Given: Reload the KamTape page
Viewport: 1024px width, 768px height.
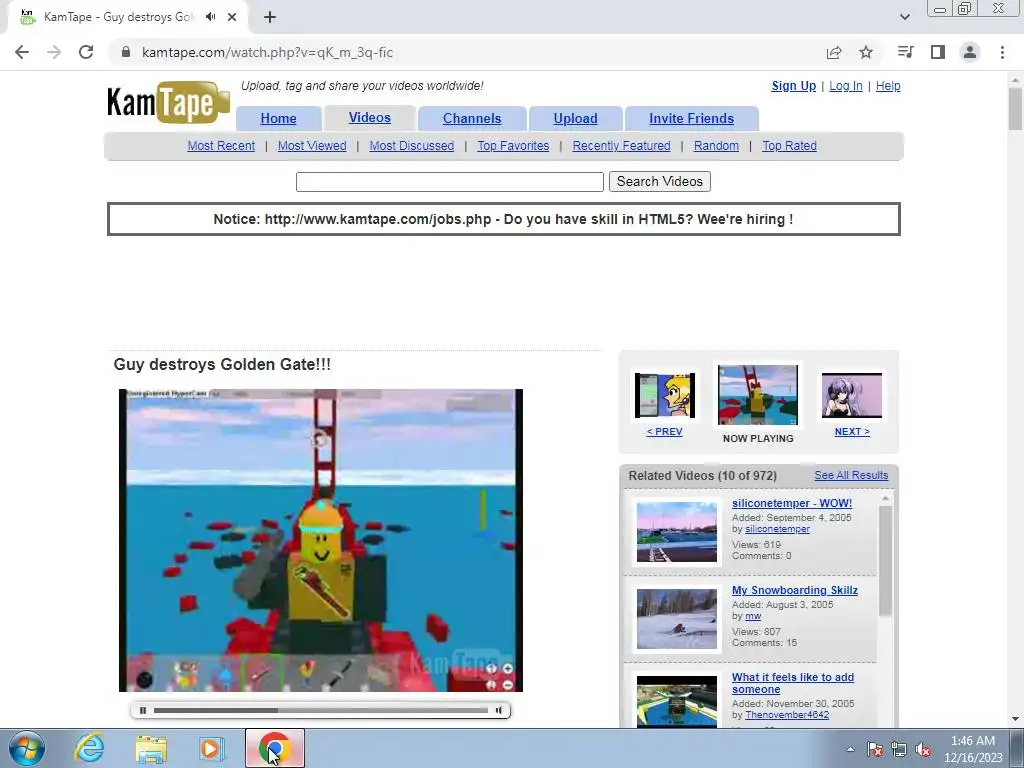Looking at the screenshot, I should [86, 52].
